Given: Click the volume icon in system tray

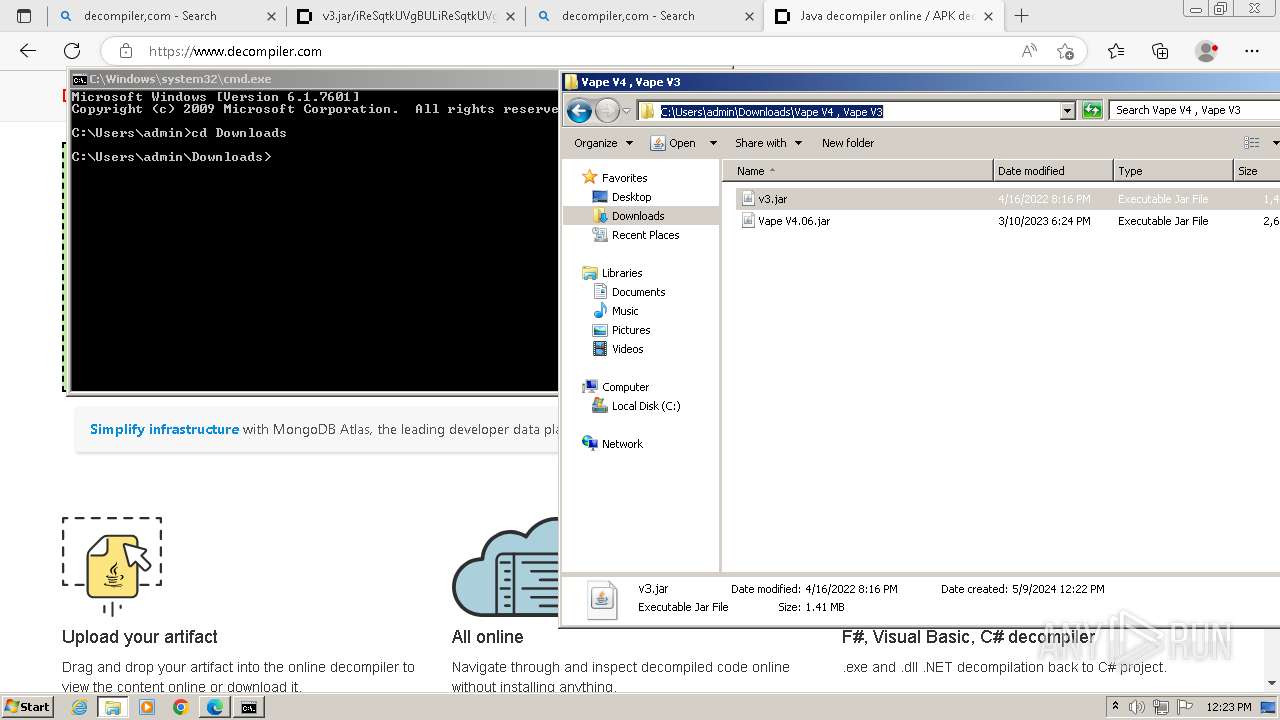Looking at the screenshot, I should point(1137,707).
